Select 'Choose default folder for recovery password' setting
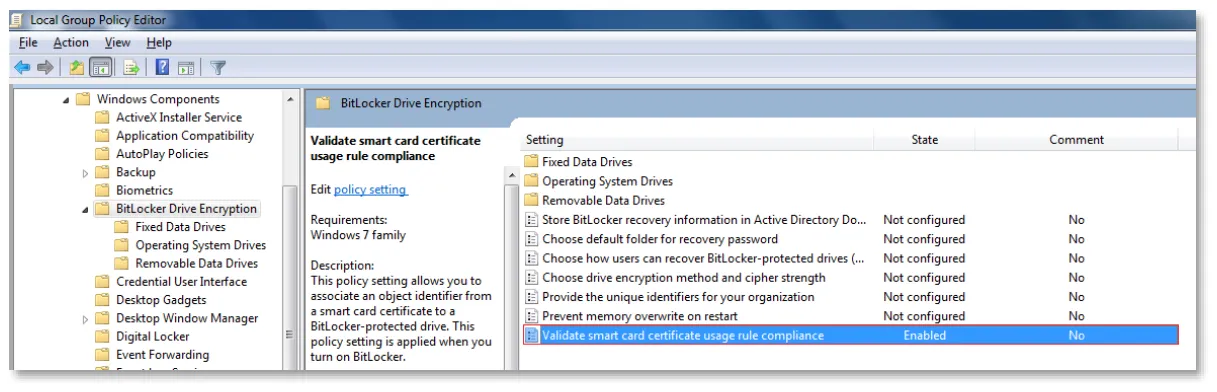 [660, 240]
